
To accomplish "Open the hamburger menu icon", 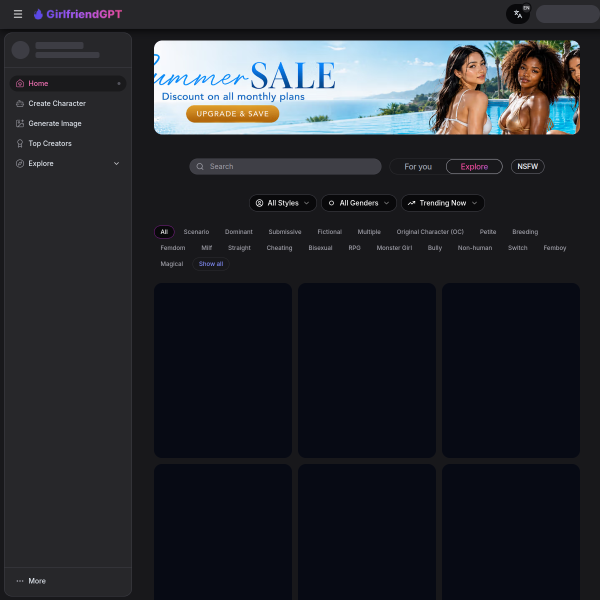I will tap(18, 14).
